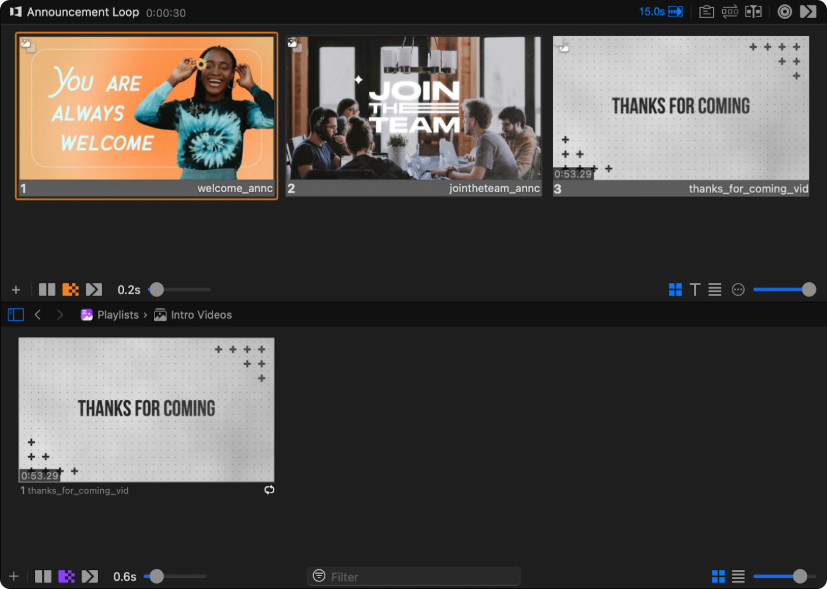Click the clipboard icon in the top toolbar
The image size is (827, 589).
tap(707, 12)
